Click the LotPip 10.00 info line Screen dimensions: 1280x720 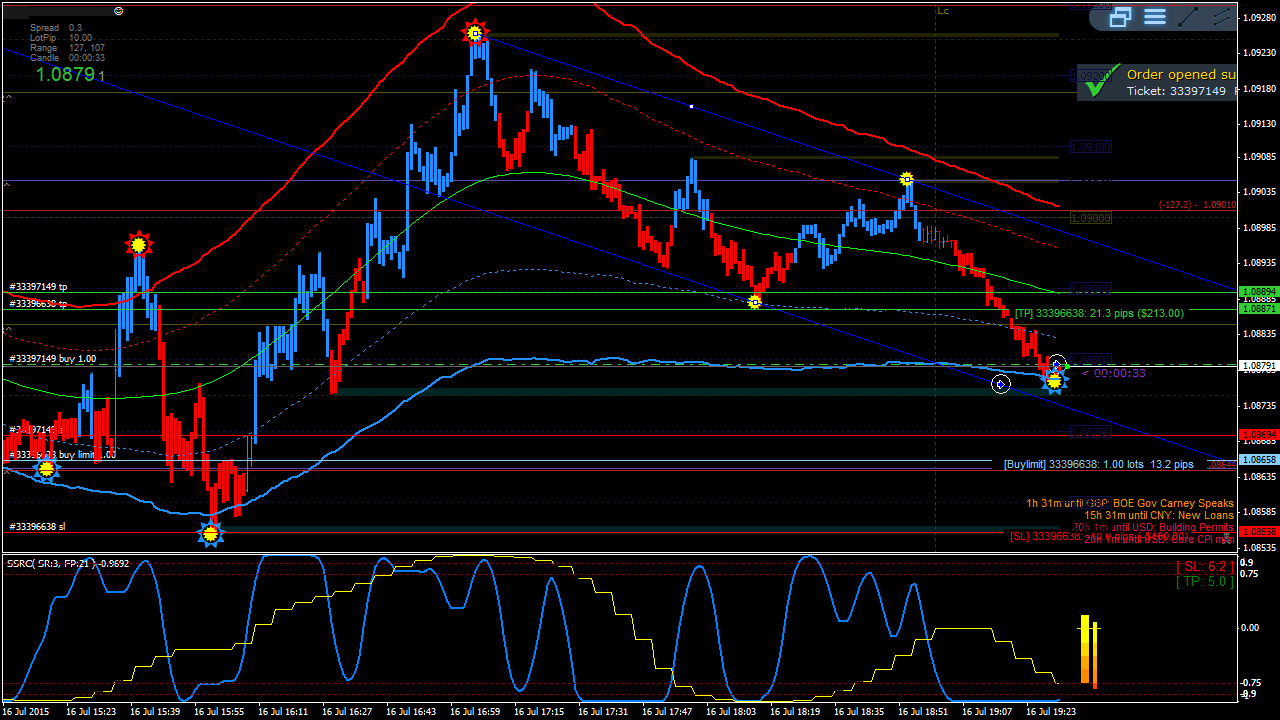pyautogui.click(x=61, y=38)
